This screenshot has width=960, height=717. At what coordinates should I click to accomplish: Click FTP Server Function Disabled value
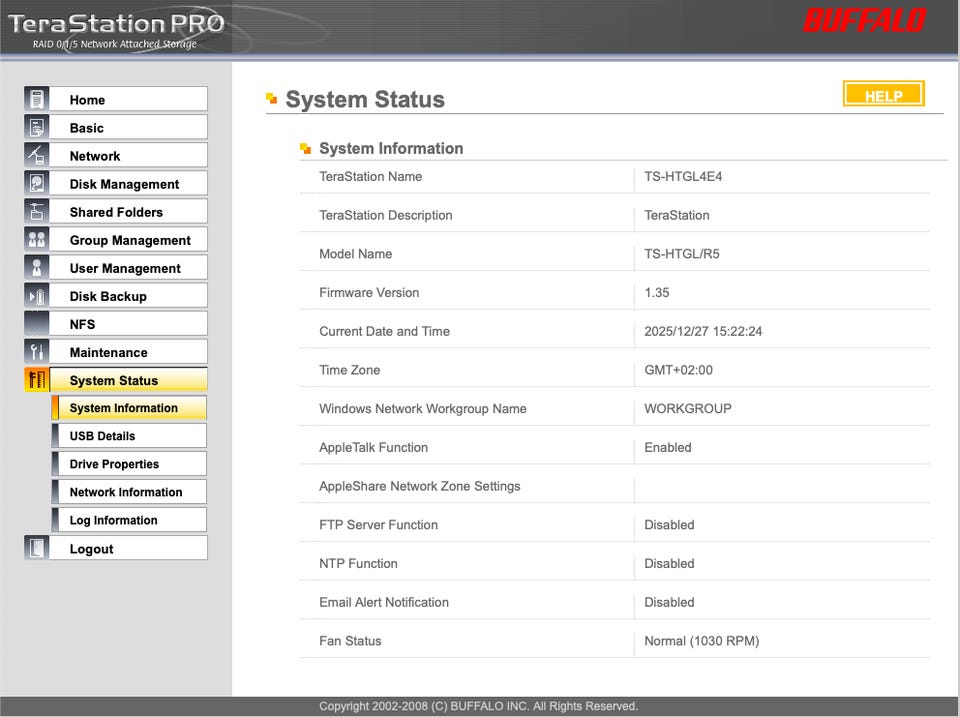669,525
